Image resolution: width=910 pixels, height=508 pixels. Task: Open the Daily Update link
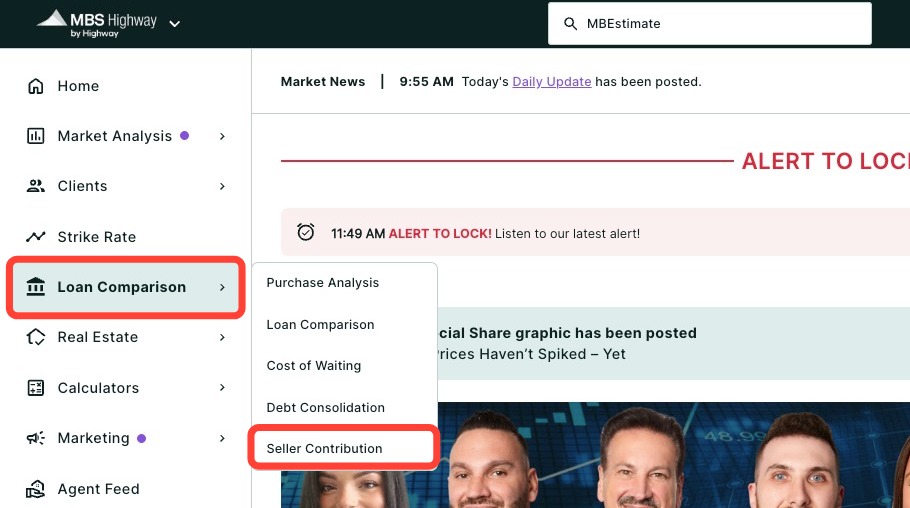point(551,82)
